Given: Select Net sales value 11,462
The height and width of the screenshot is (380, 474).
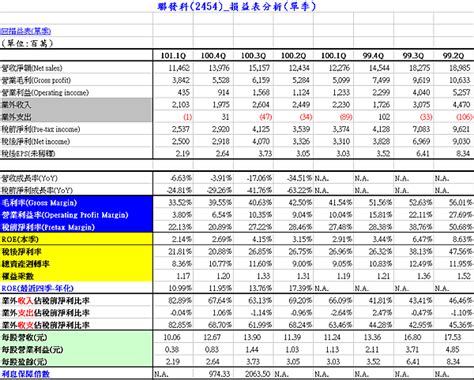Looking at the screenshot, I should (179, 68).
